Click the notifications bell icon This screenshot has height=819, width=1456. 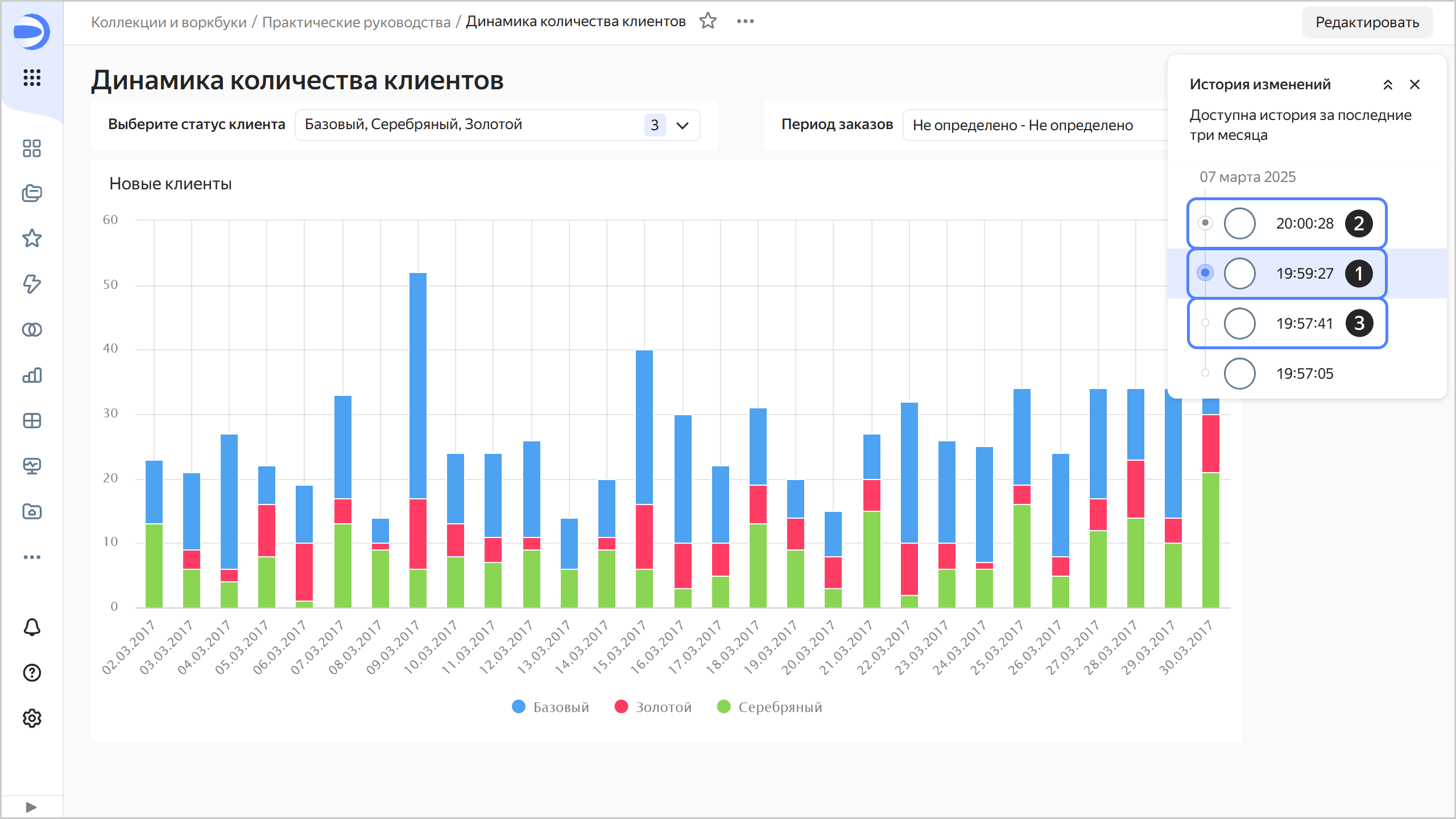(32, 627)
